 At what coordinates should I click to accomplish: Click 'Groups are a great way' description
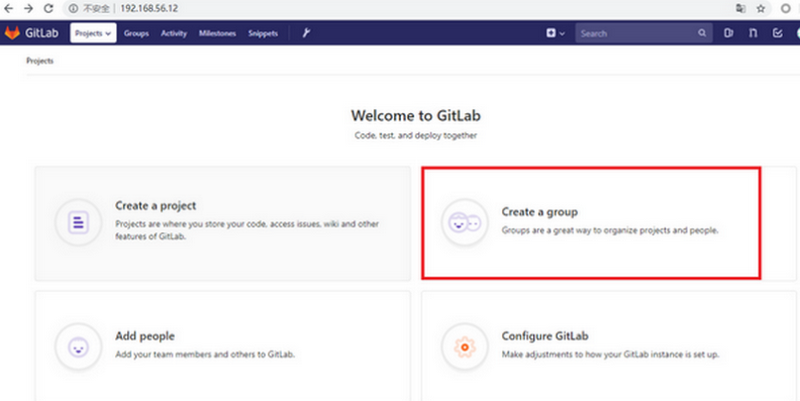click(x=610, y=231)
